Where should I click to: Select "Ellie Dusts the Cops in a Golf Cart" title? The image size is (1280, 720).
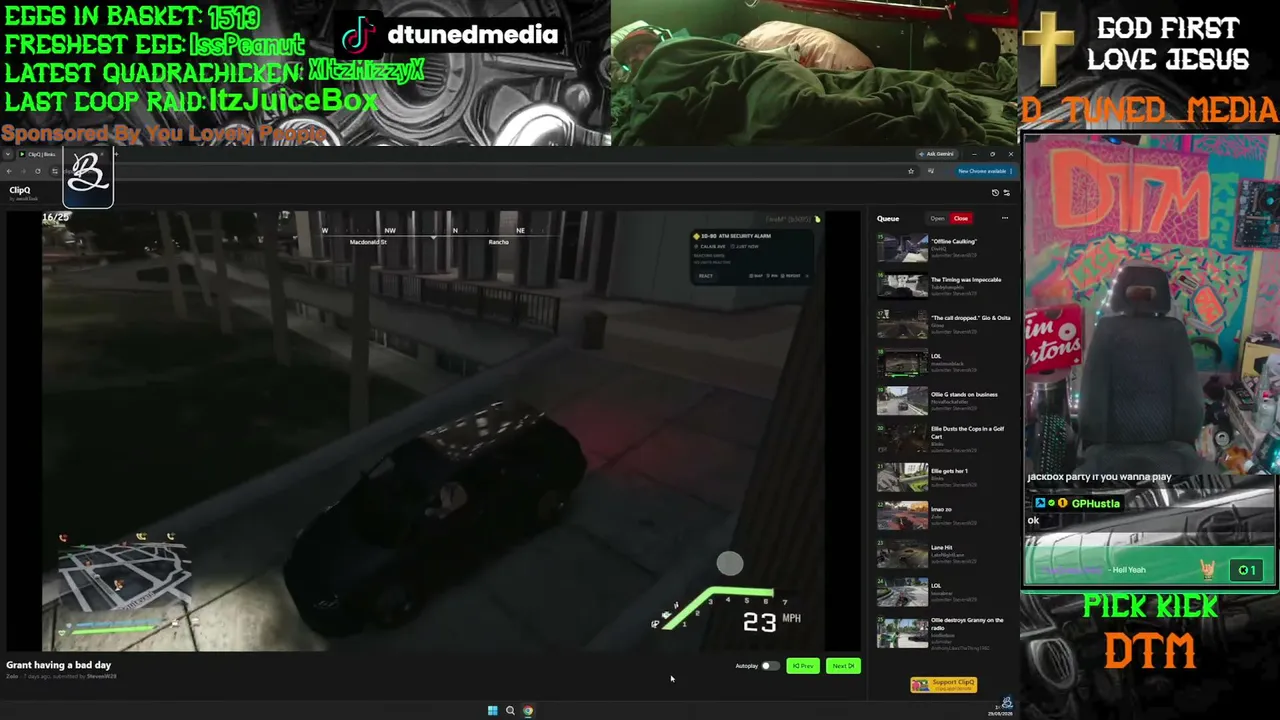pos(967,432)
